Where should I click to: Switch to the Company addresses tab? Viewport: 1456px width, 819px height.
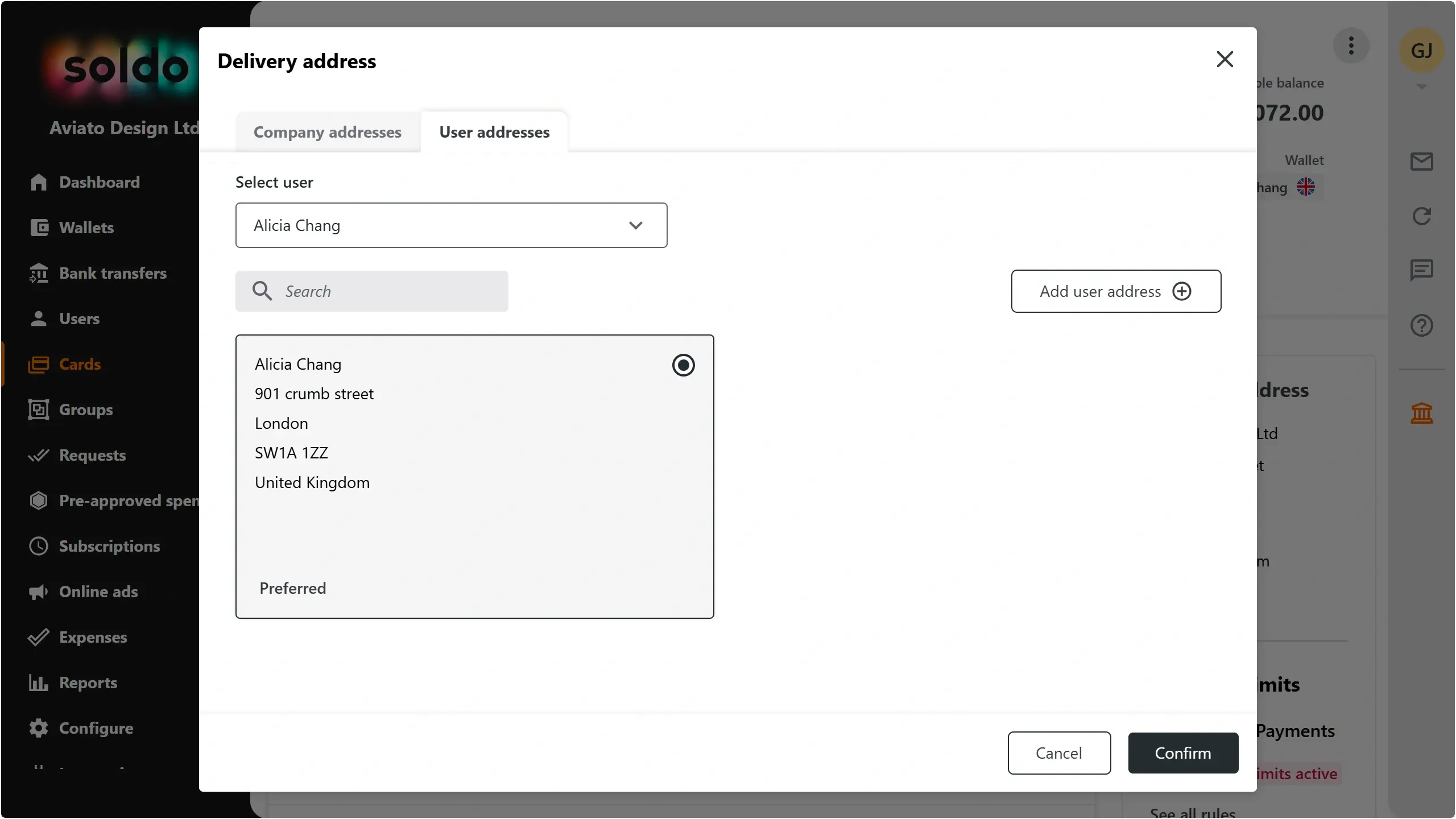(x=328, y=132)
